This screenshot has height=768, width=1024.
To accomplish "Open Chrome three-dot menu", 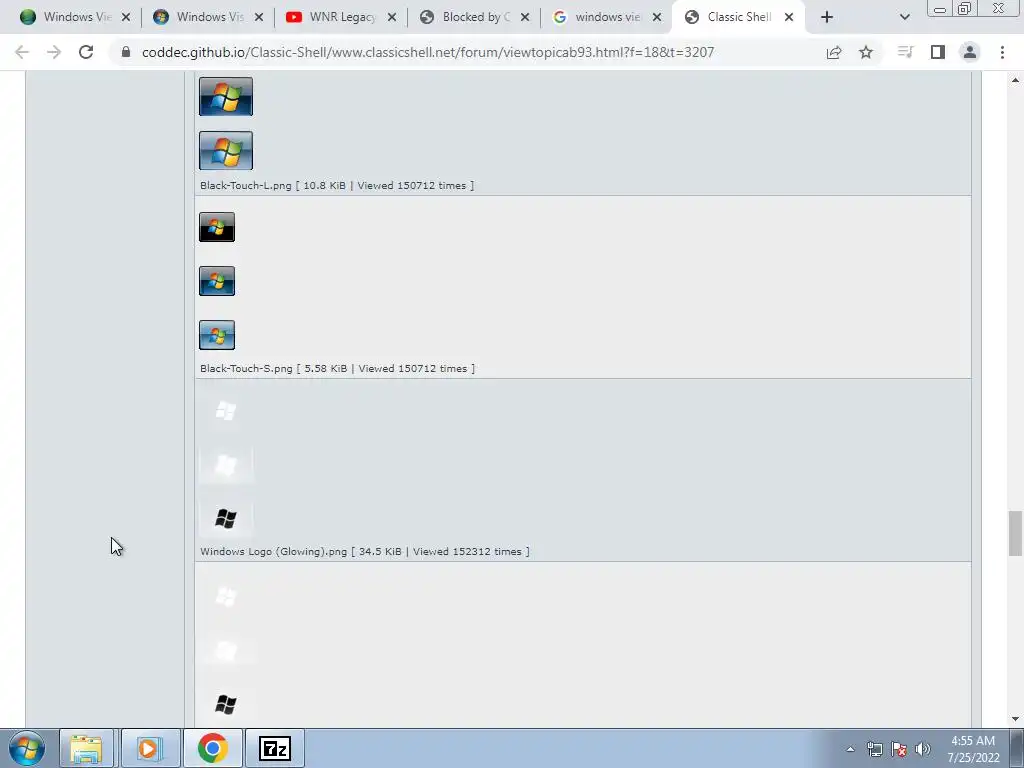I will (1002, 52).
